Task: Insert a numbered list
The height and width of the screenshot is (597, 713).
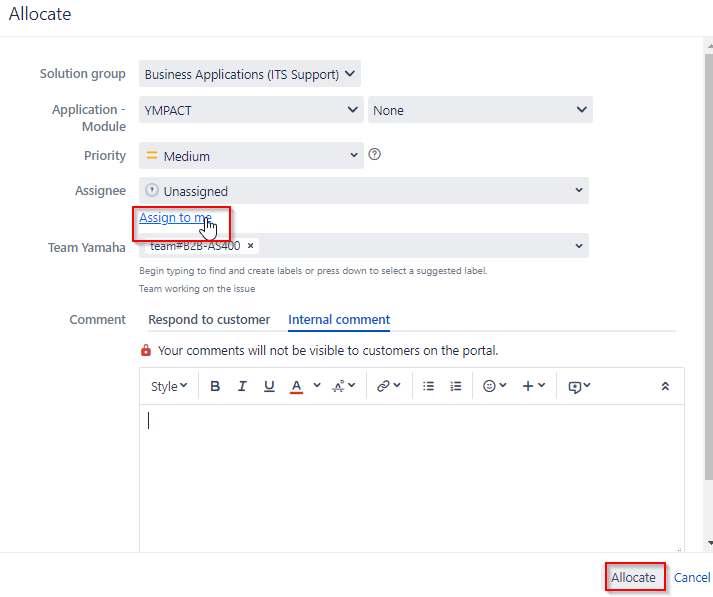Action: point(456,386)
